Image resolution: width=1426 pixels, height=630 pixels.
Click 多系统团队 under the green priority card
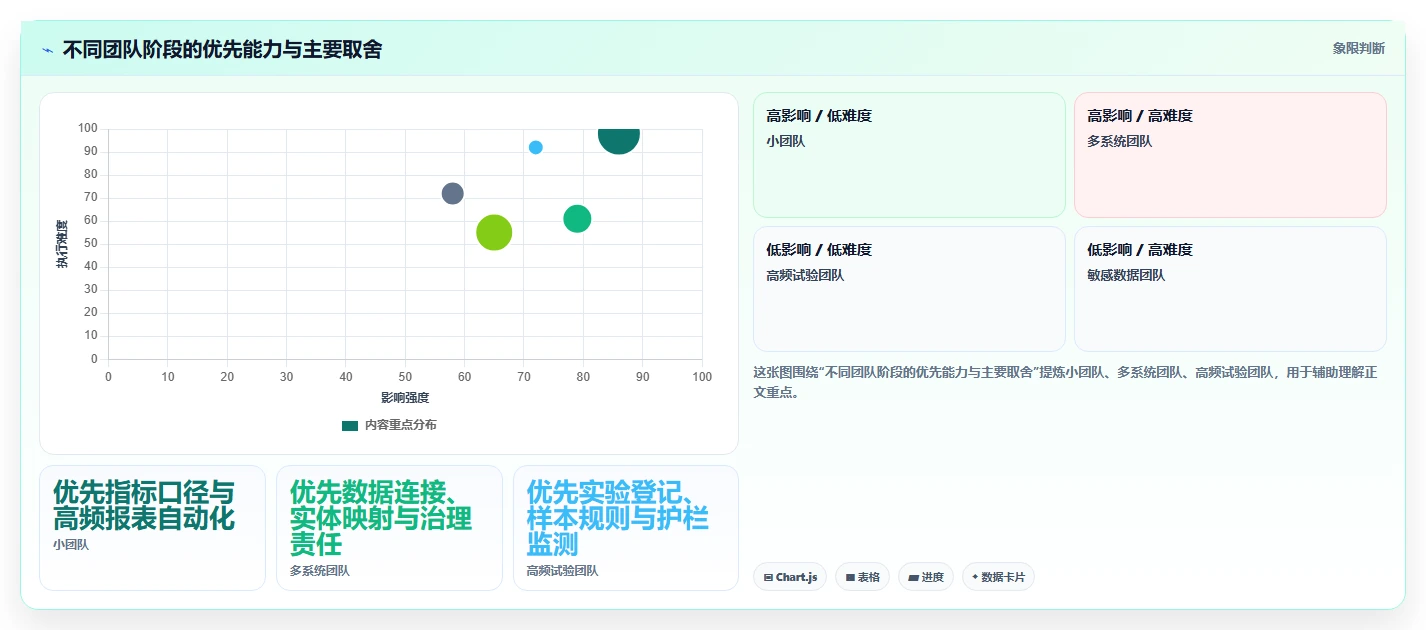click(320, 571)
